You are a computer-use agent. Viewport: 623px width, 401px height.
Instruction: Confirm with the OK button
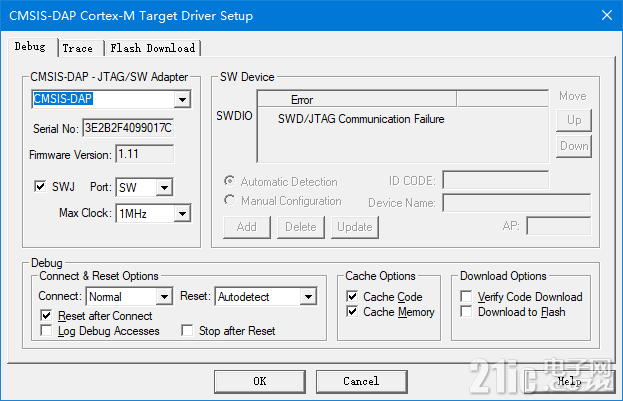pos(260,382)
